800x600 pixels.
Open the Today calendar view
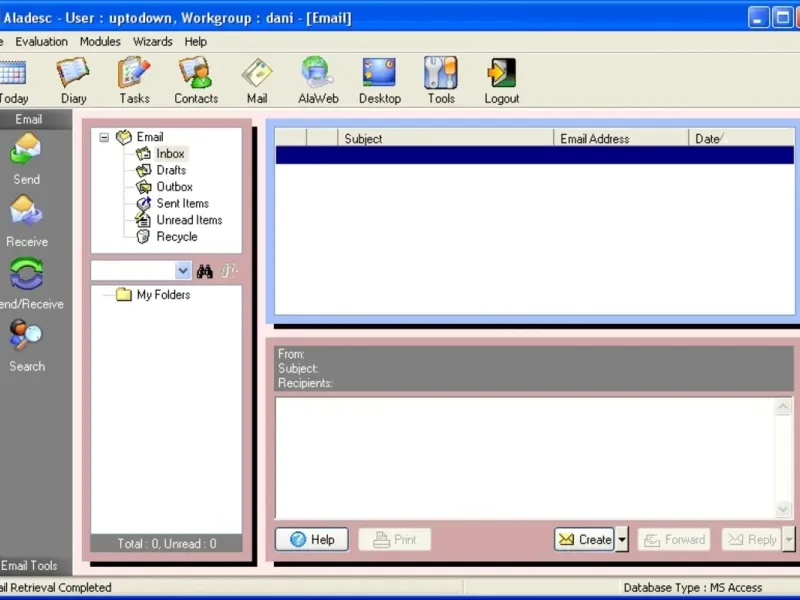(x=13, y=81)
